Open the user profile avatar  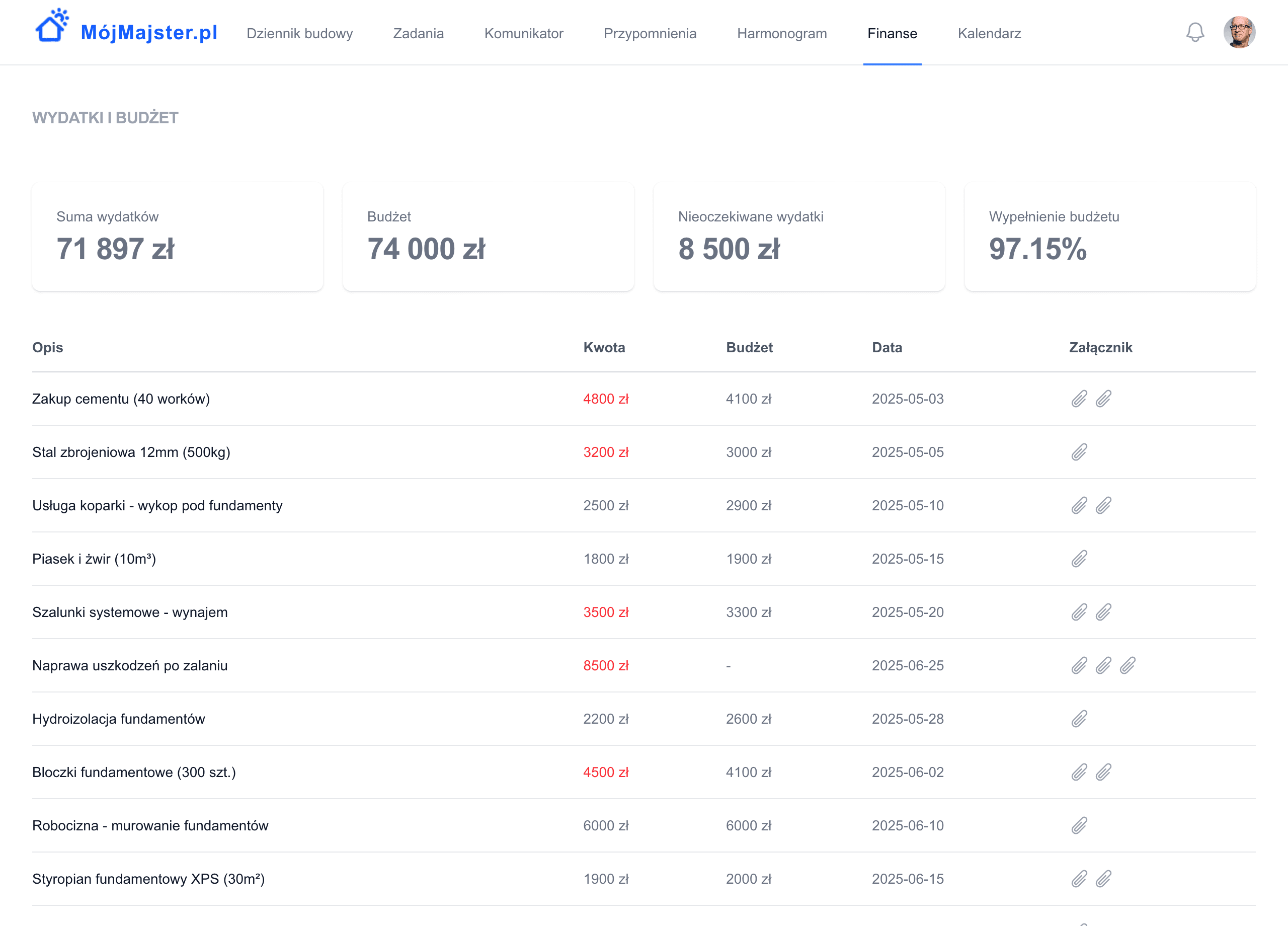1239,32
